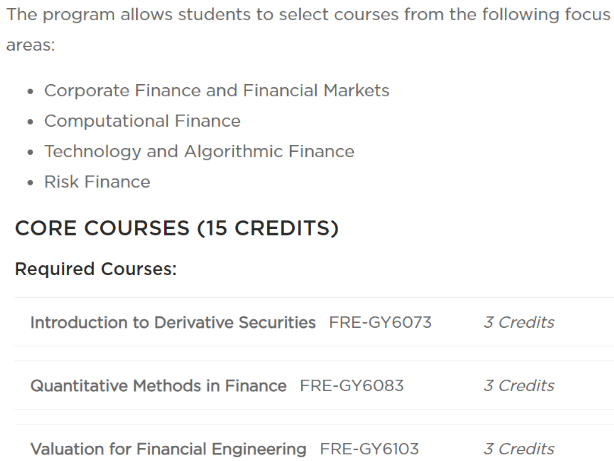The width and height of the screenshot is (614, 461).
Task: Click the FRE-GY6073 course code
Action: coord(380,322)
